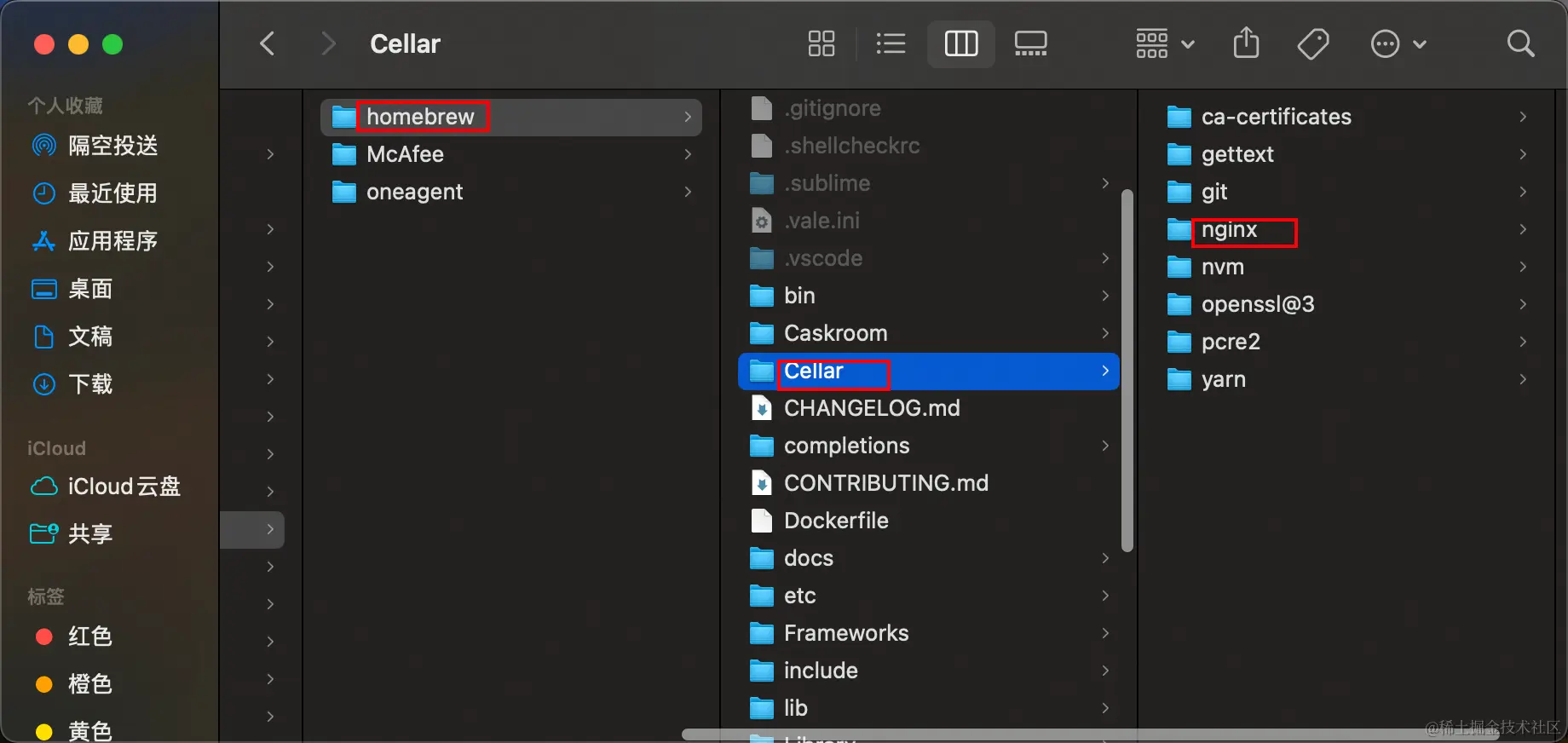Switch to gallery view
This screenshot has height=743, width=1568.
coord(1030,43)
